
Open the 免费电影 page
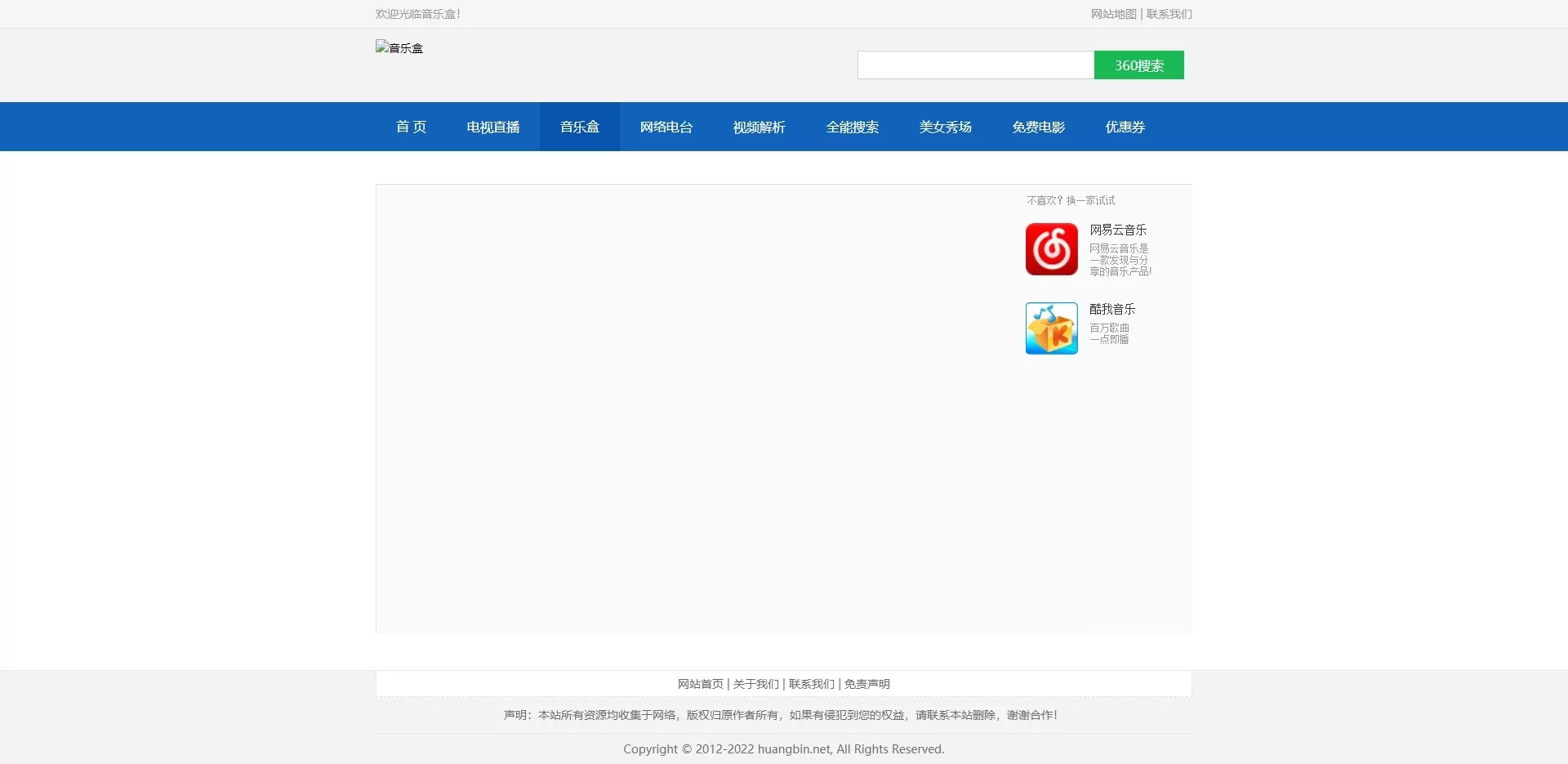point(1038,127)
